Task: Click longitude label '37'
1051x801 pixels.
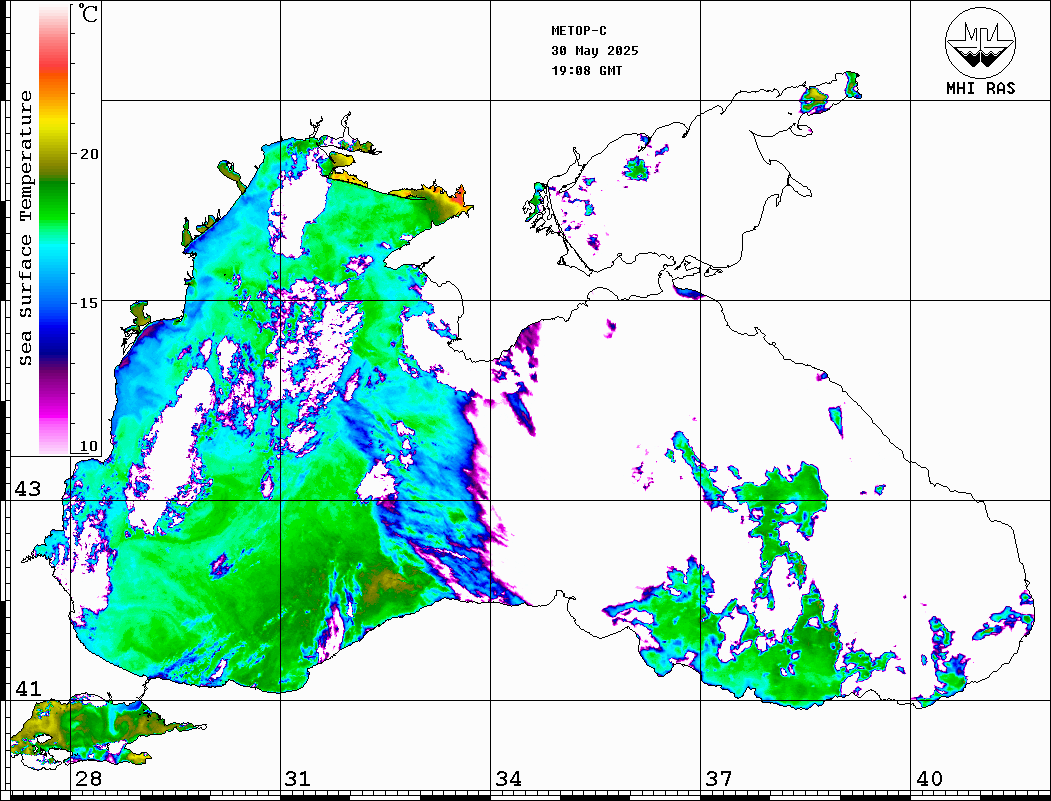Action: (719, 779)
